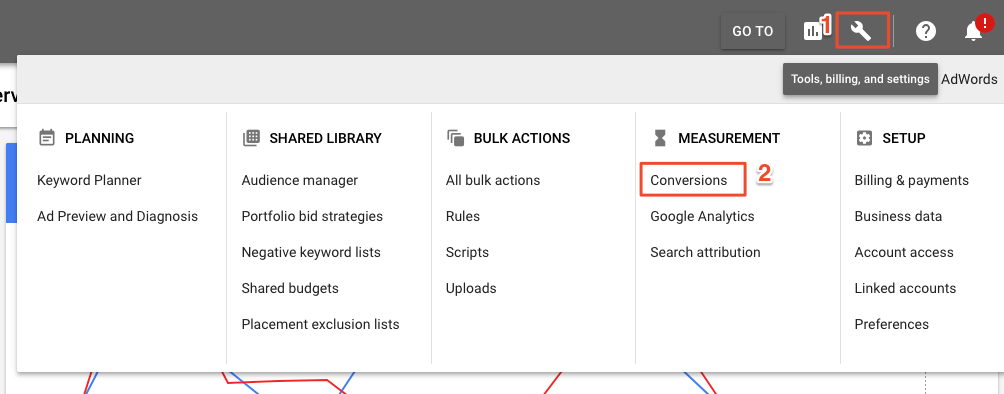Viewport: 1004px width, 394px height.
Task: Open the wrench Tools, billing, and settings icon
Action: point(860,30)
